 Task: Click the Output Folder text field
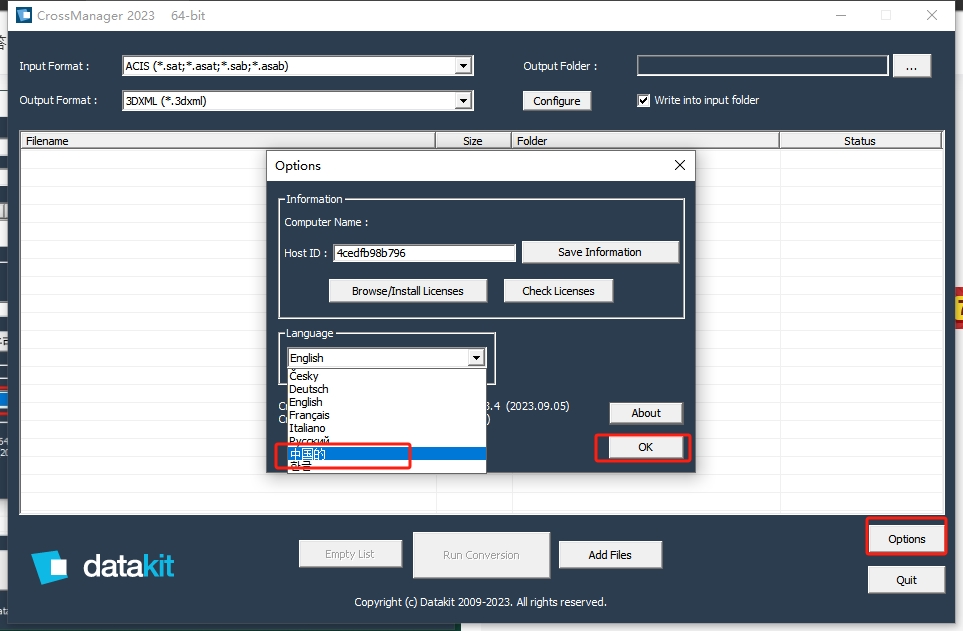click(762, 65)
